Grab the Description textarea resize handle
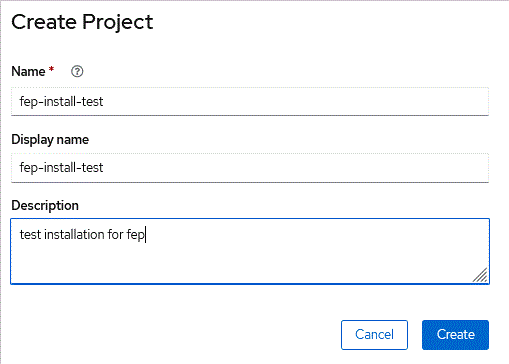The width and height of the screenshot is (509, 364). [x=480, y=275]
